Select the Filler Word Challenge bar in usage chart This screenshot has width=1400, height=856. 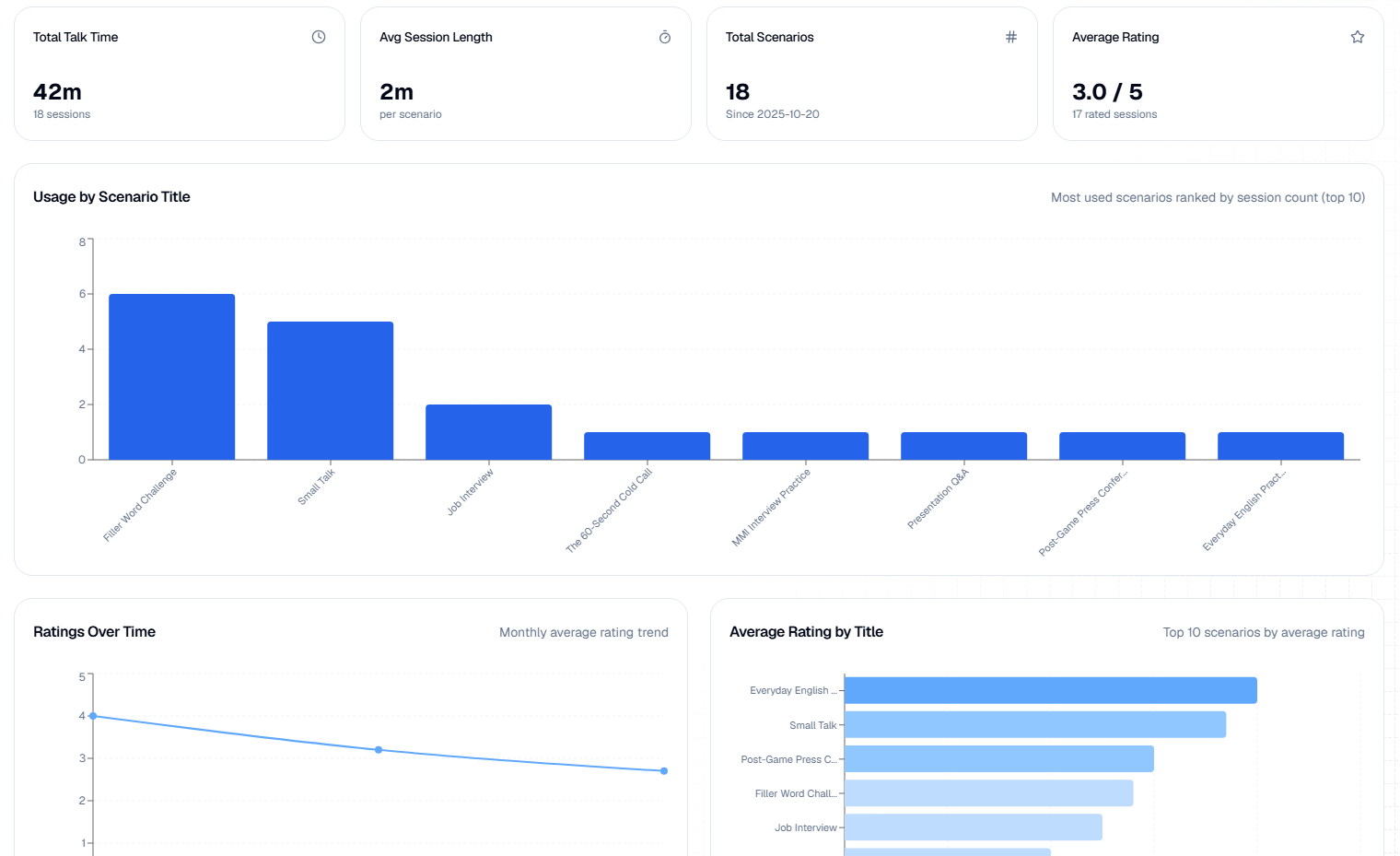[x=171, y=376]
